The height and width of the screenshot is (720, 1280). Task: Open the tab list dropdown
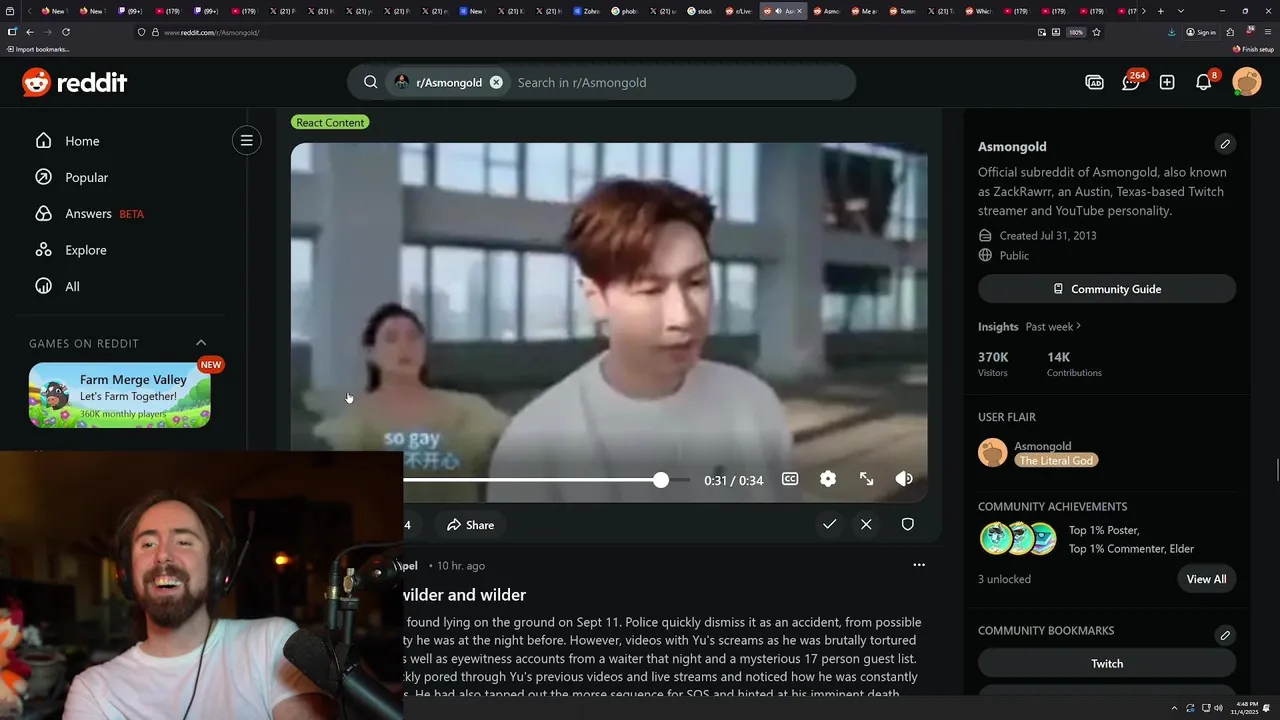(x=1180, y=11)
